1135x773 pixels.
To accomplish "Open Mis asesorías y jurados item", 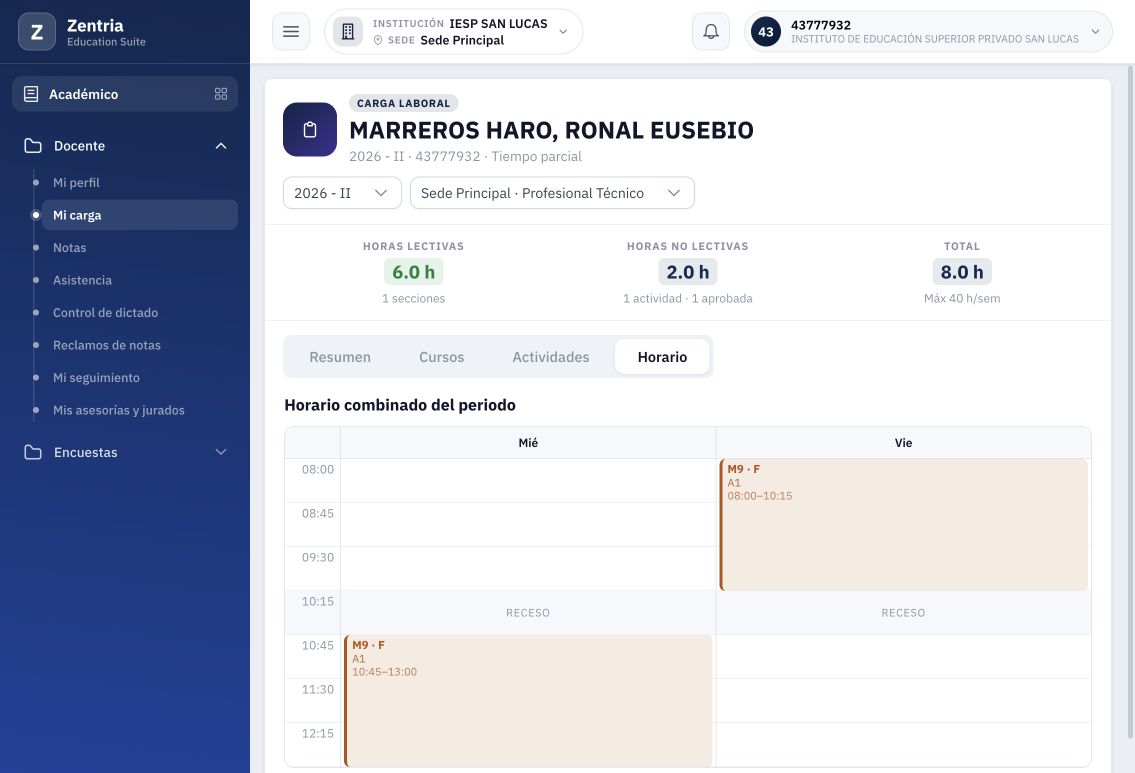I will (140, 410).
